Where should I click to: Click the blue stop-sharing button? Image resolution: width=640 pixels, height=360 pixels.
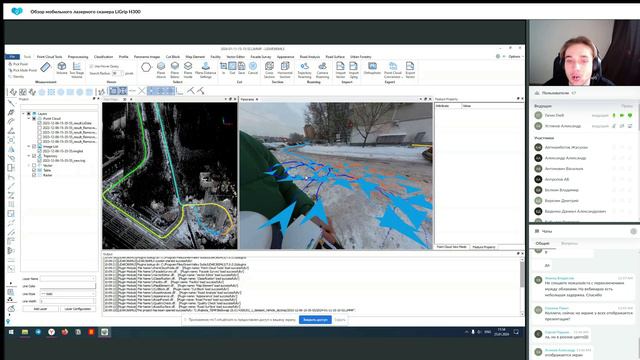[x=315, y=320]
